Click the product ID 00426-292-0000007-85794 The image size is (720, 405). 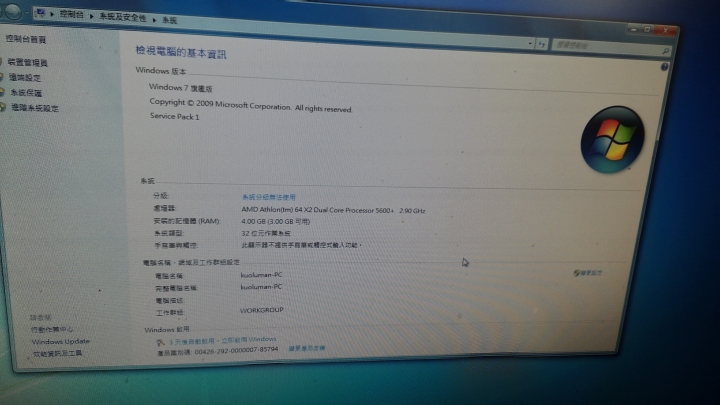tap(236, 350)
